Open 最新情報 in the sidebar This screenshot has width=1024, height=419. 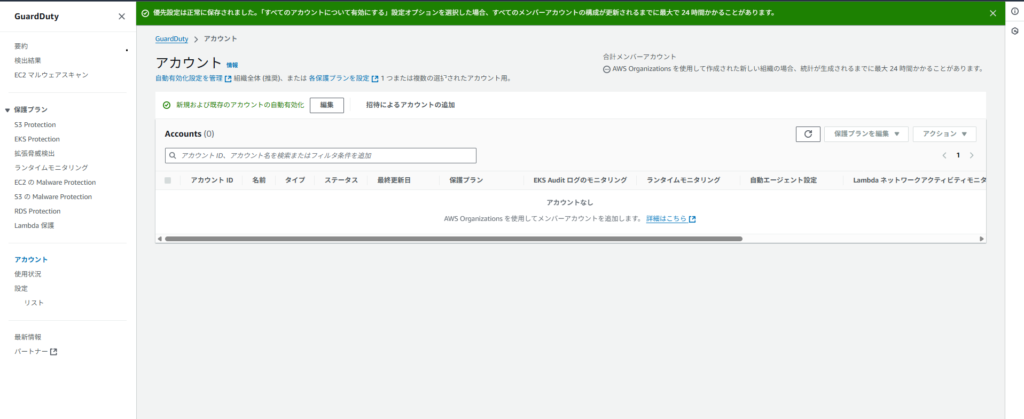click(27, 337)
